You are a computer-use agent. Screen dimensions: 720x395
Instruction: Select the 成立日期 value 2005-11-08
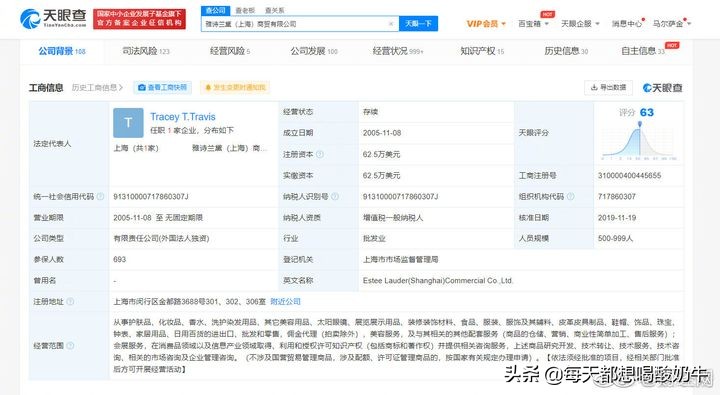click(382, 133)
